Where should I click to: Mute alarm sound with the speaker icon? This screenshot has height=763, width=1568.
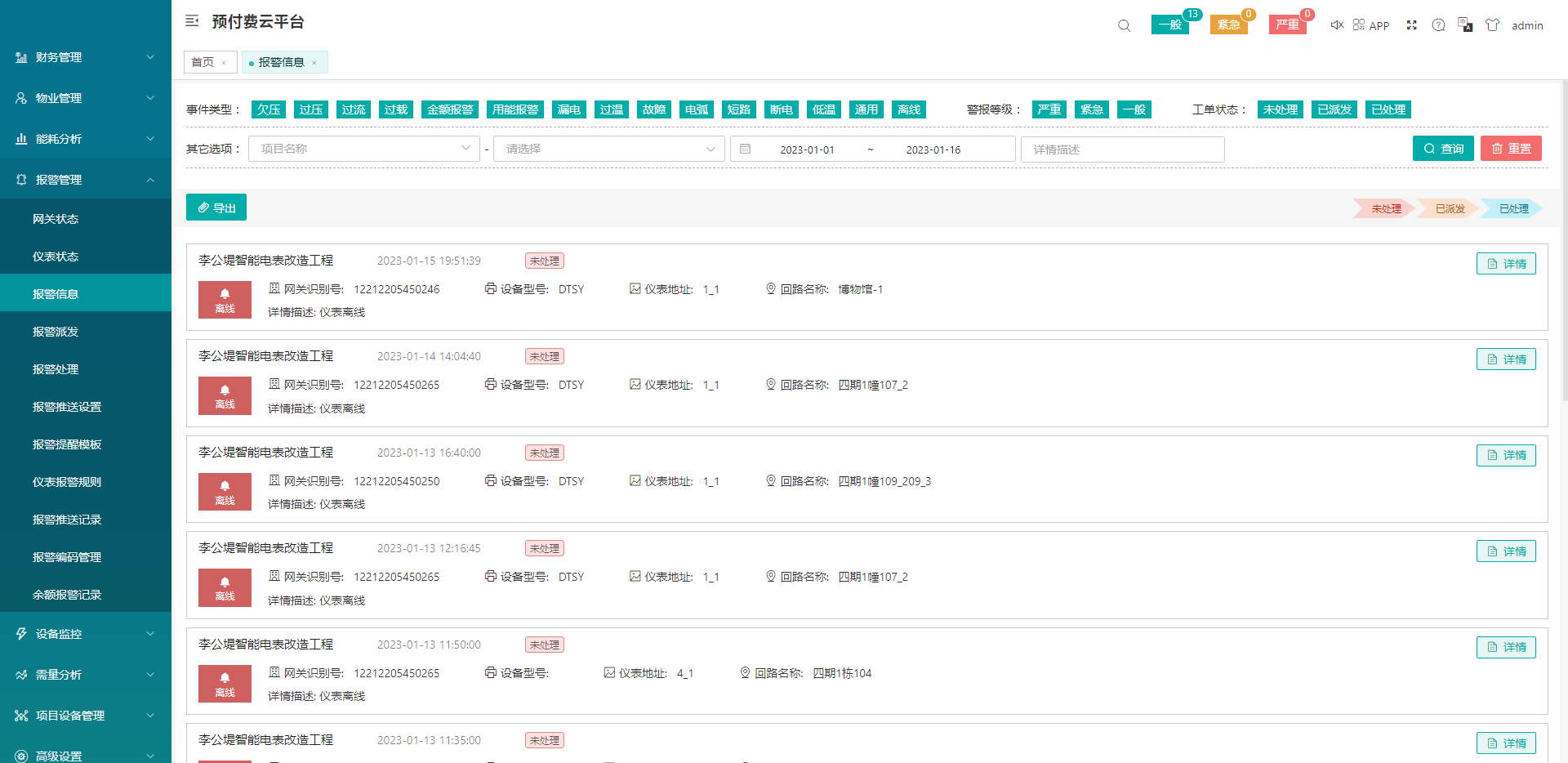point(1336,25)
